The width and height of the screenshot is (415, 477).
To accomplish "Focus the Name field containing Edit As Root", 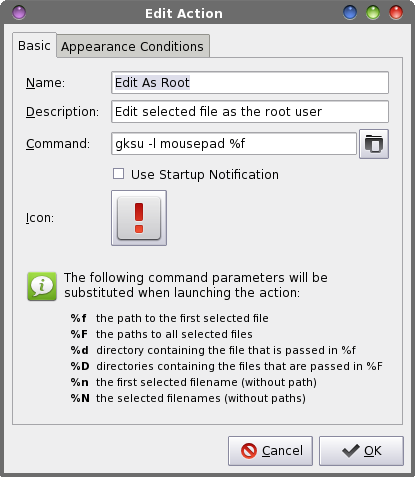I will (x=250, y=83).
